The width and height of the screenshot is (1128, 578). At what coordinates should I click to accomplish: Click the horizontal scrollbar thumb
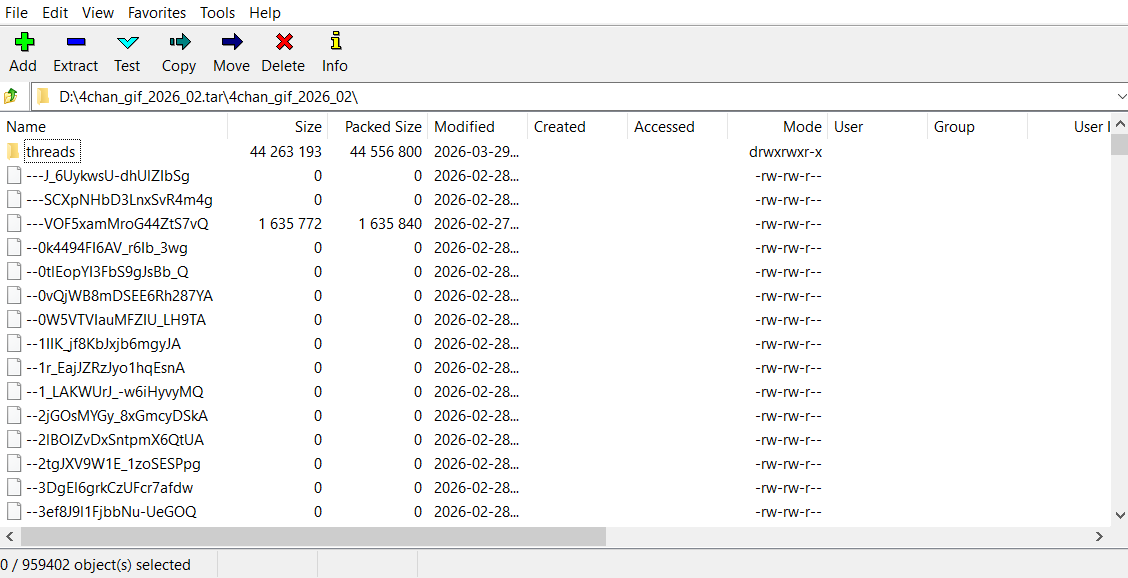tap(314, 536)
